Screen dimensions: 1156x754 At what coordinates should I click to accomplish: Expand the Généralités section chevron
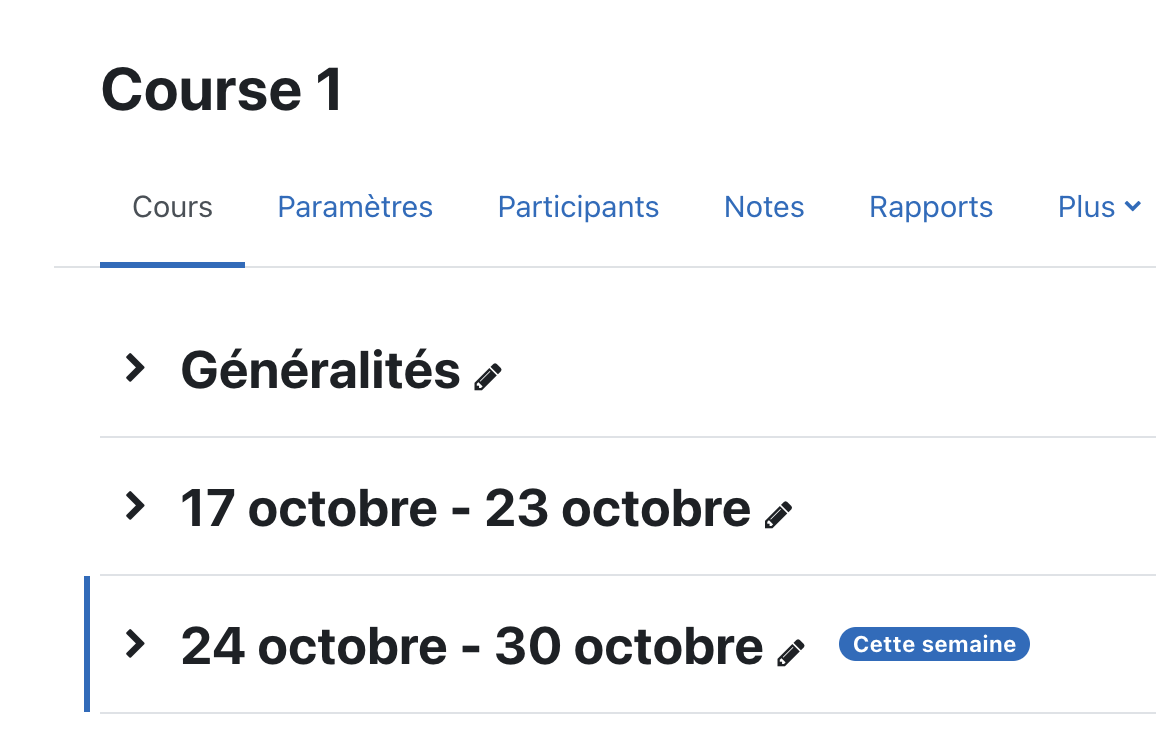tap(135, 368)
